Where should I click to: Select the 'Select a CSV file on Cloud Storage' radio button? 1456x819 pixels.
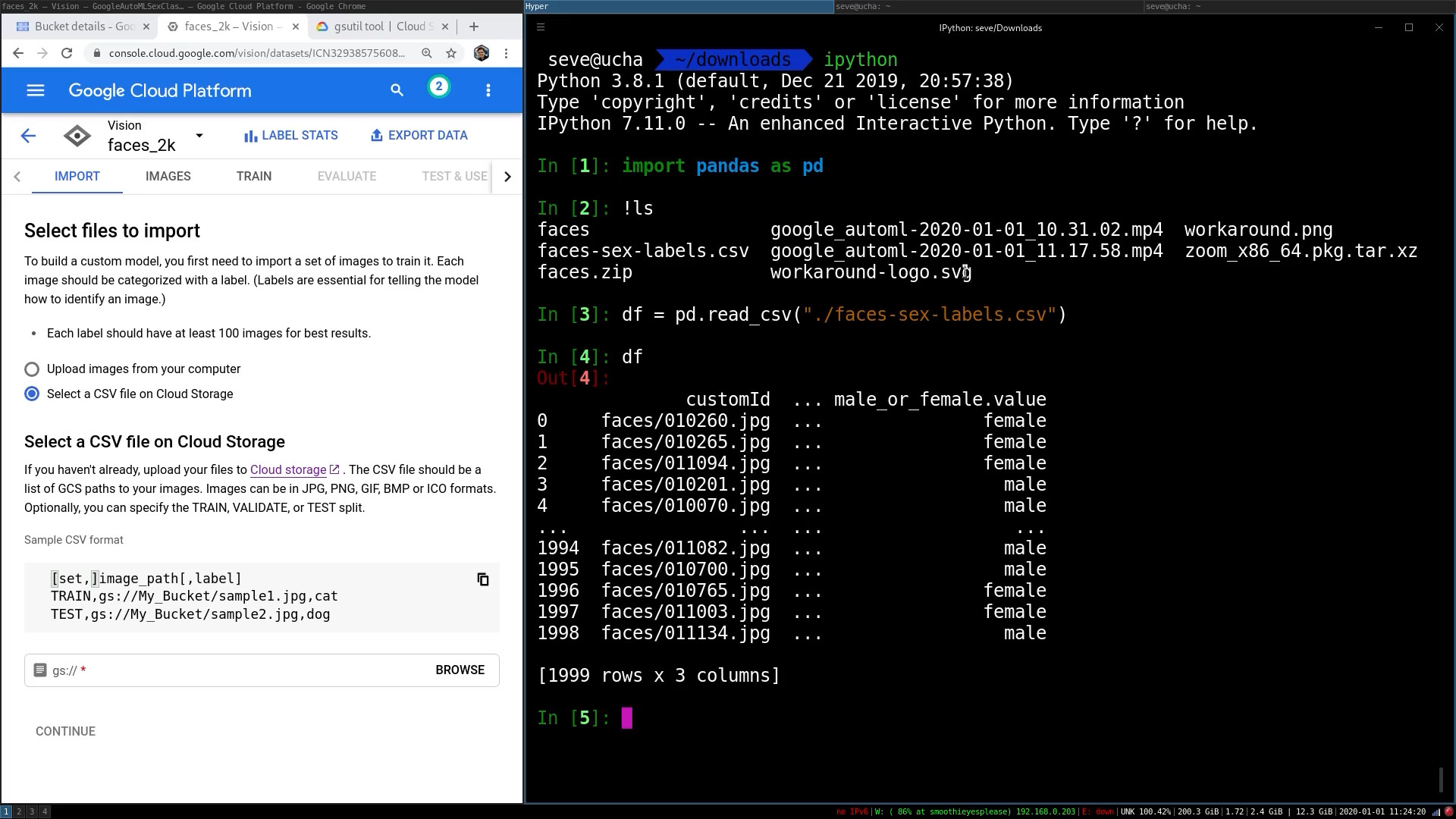tap(32, 393)
